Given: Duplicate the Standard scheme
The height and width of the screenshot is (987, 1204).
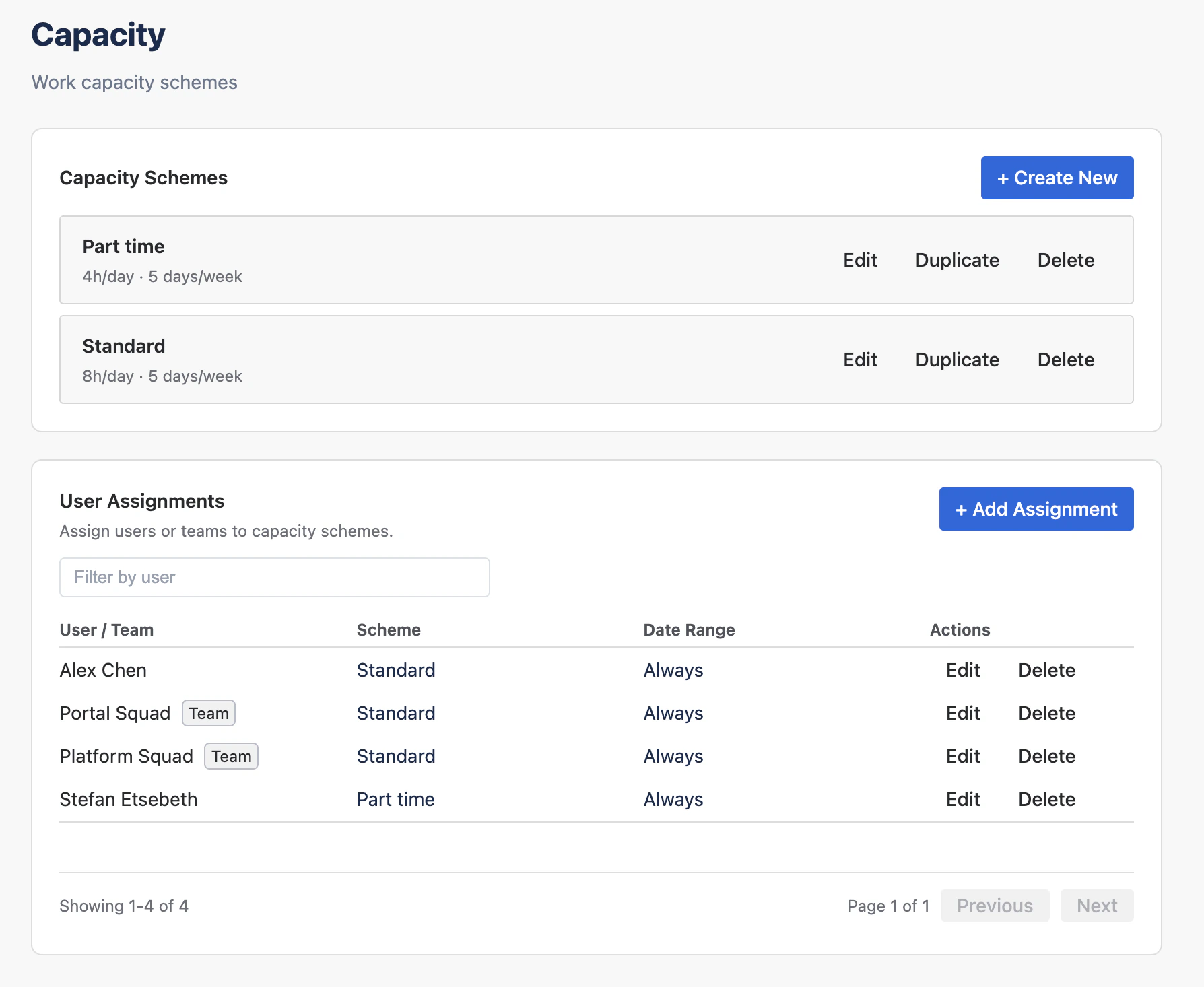Looking at the screenshot, I should pos(957,360).
